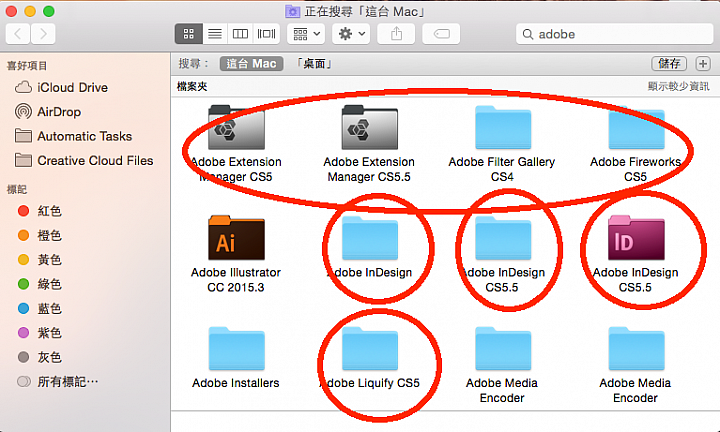Go forward with the right arrow button

pyautogui.click(x=43, y=34)
